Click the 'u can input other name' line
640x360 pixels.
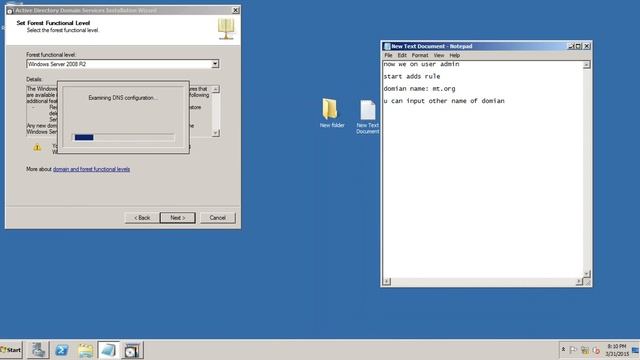[444, 101]
